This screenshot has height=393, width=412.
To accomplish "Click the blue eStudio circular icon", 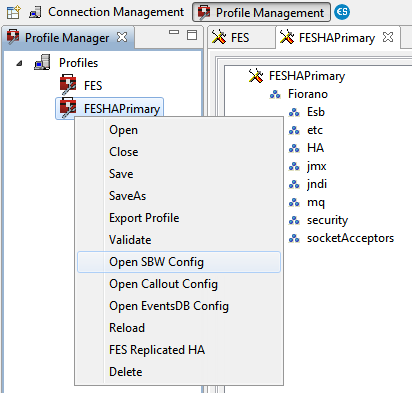I will coord(342,12).
